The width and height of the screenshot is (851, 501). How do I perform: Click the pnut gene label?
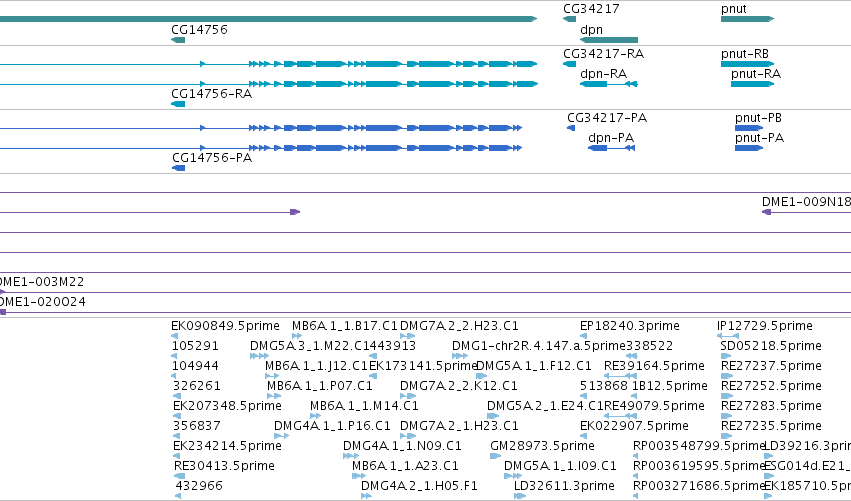(734, 9)
